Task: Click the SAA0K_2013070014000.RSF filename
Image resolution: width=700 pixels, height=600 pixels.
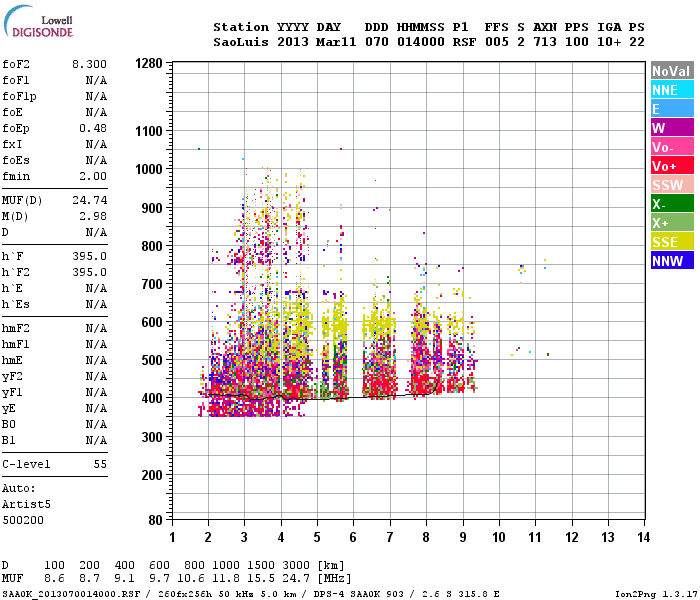Action: point(71,594)
